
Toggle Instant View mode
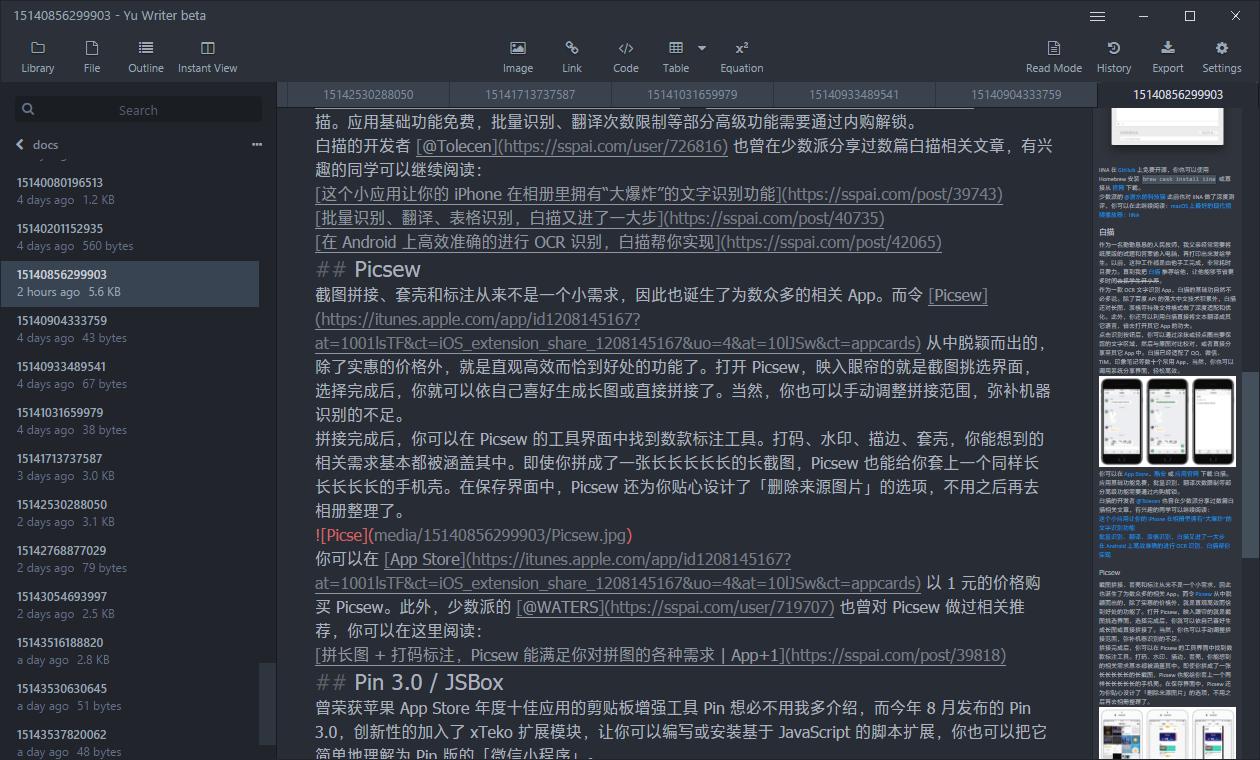click(x=208, y=57)
